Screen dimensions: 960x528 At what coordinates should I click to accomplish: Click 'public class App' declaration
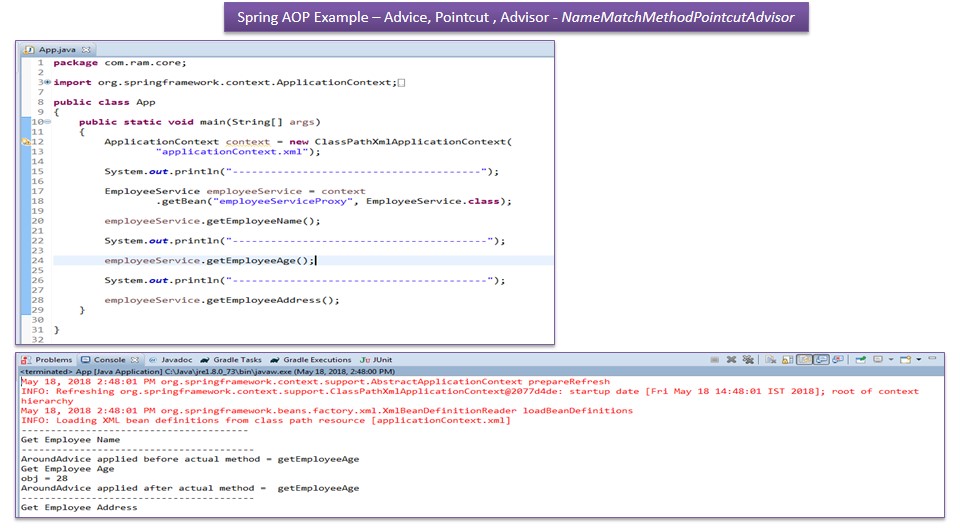[104, 102]
